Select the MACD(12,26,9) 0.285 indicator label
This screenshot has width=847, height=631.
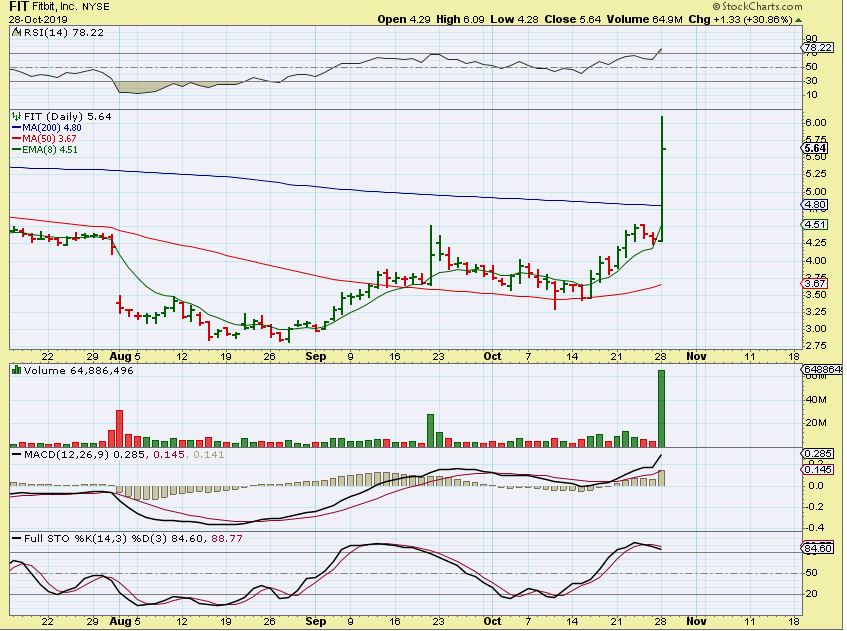pyautogui.click(x=84, y=454)
